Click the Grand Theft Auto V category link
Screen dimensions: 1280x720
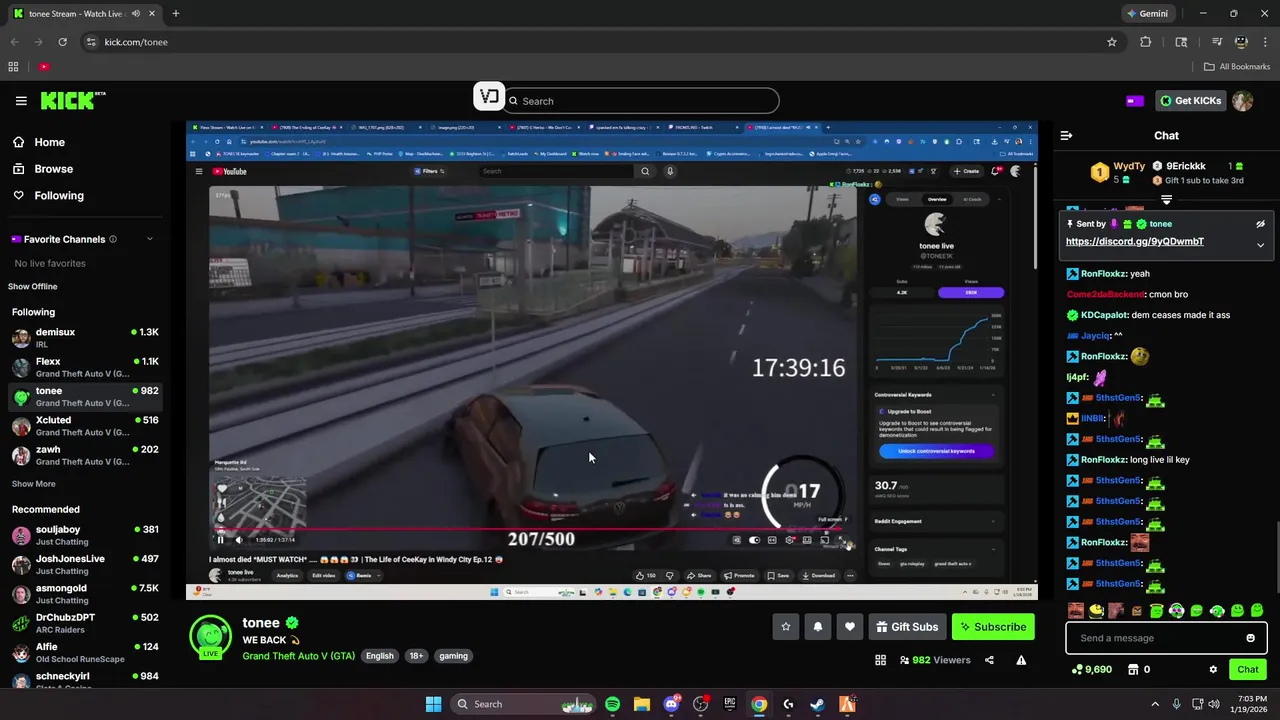click(x=298, y=656)
